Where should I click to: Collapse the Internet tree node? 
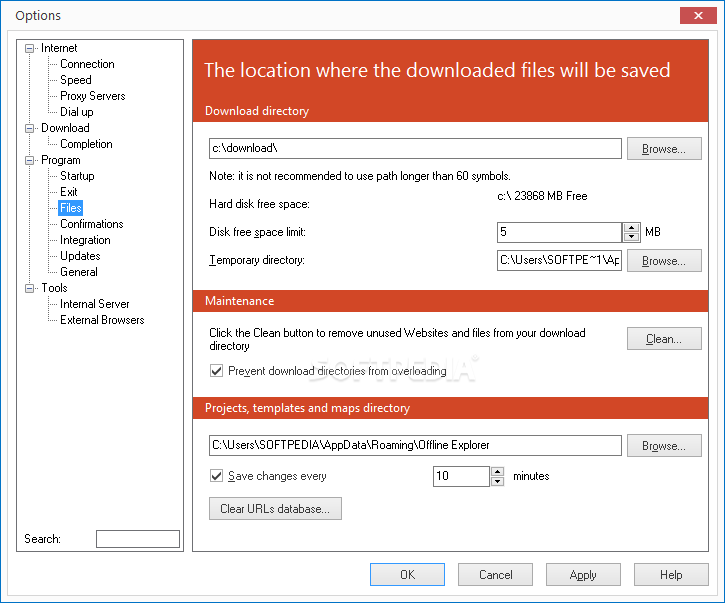(30, 48)
